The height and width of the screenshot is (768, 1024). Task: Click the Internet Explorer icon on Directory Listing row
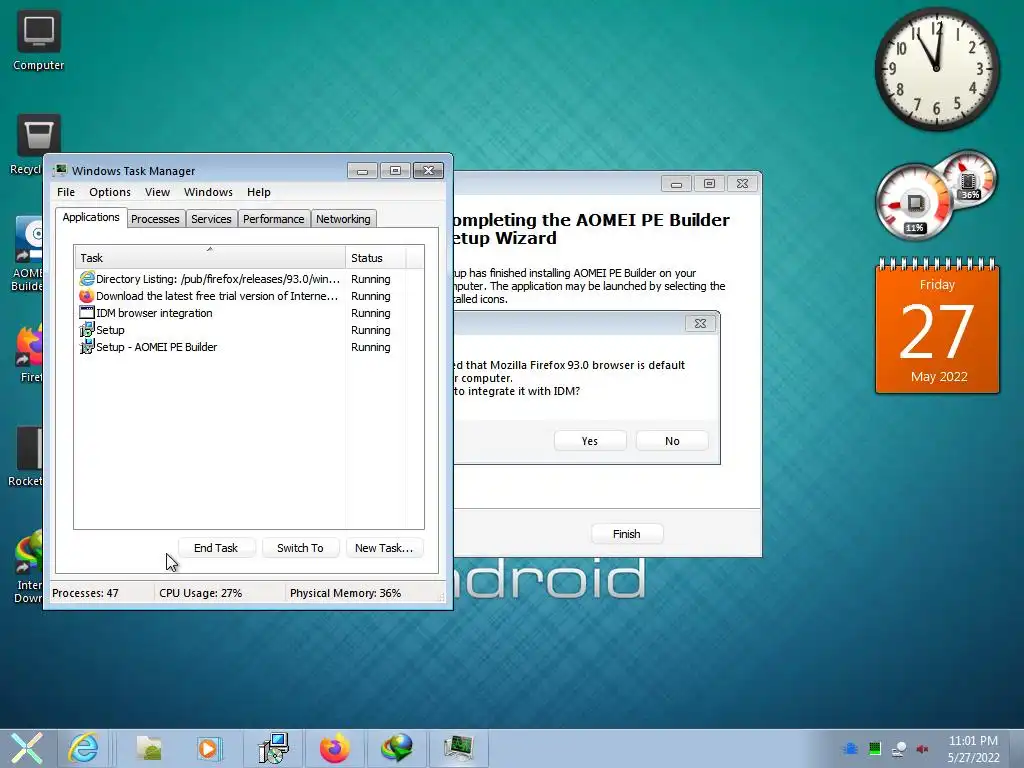(86, 279)
